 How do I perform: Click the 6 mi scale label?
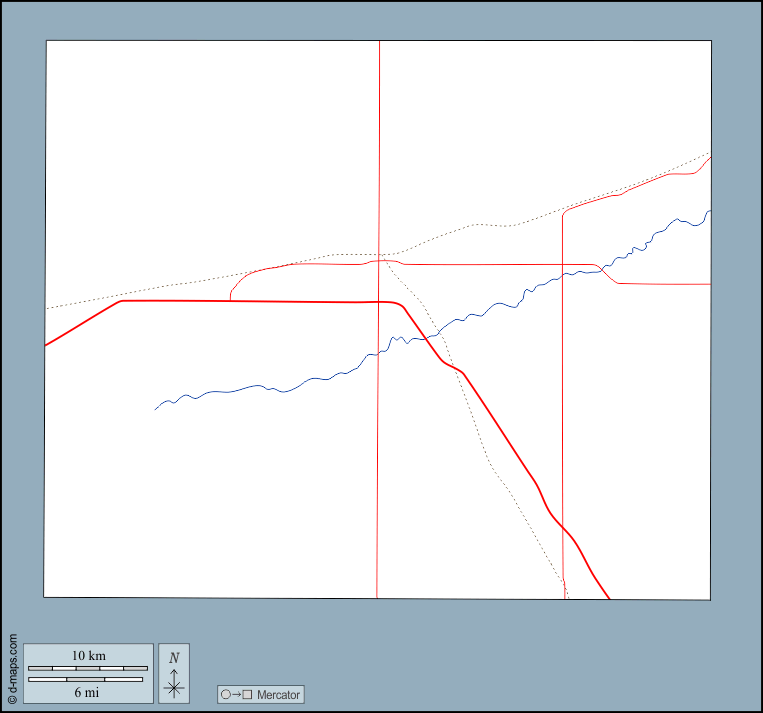[x=86, y=692]
